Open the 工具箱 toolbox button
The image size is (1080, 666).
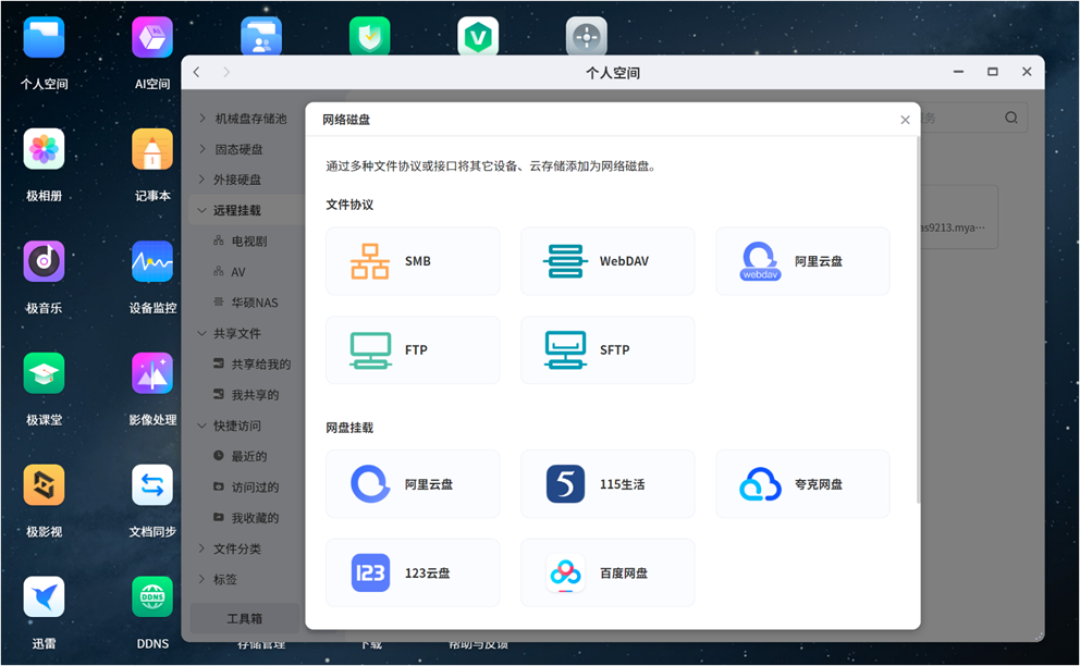click(245, 618)
